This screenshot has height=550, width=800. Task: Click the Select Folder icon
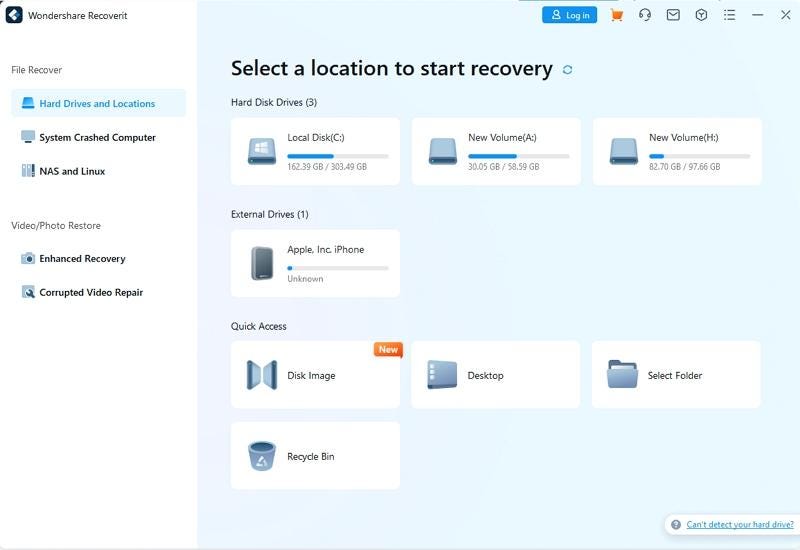(x=622, y=374)
